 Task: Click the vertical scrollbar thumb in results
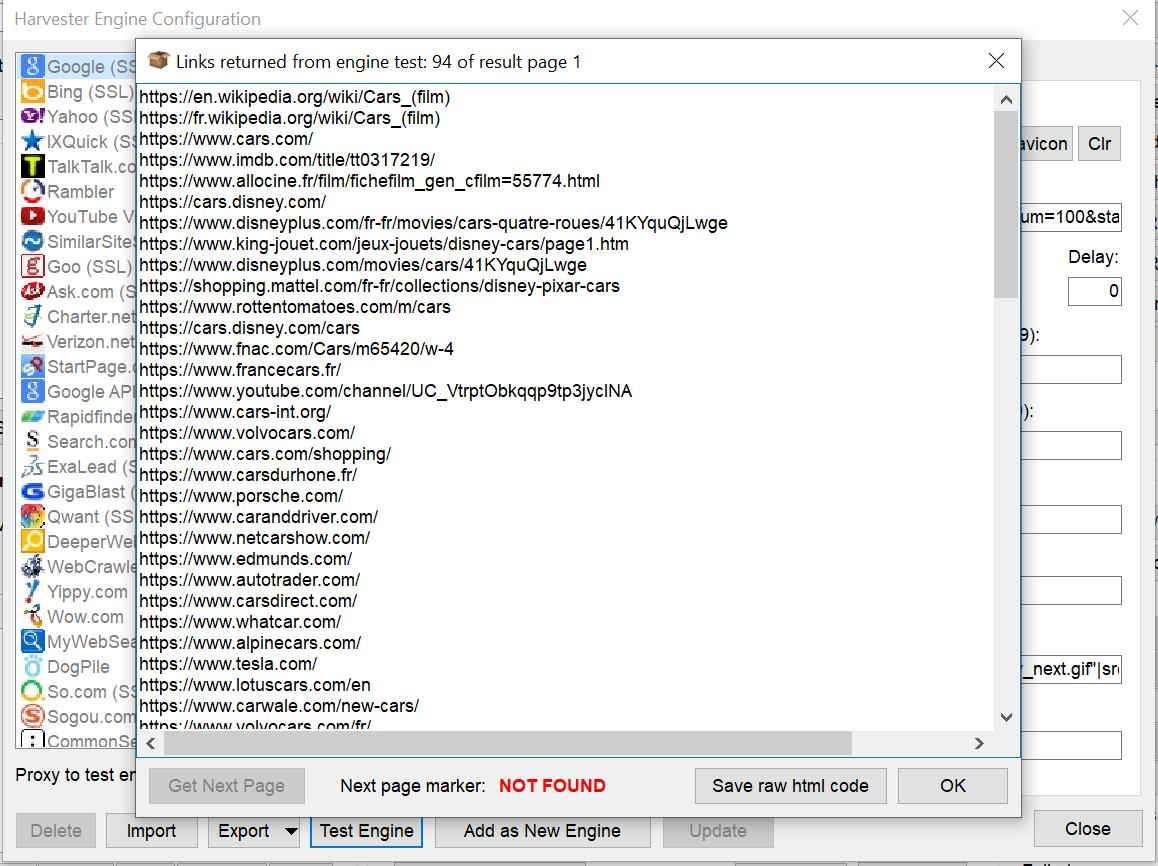pos(1006,205)
